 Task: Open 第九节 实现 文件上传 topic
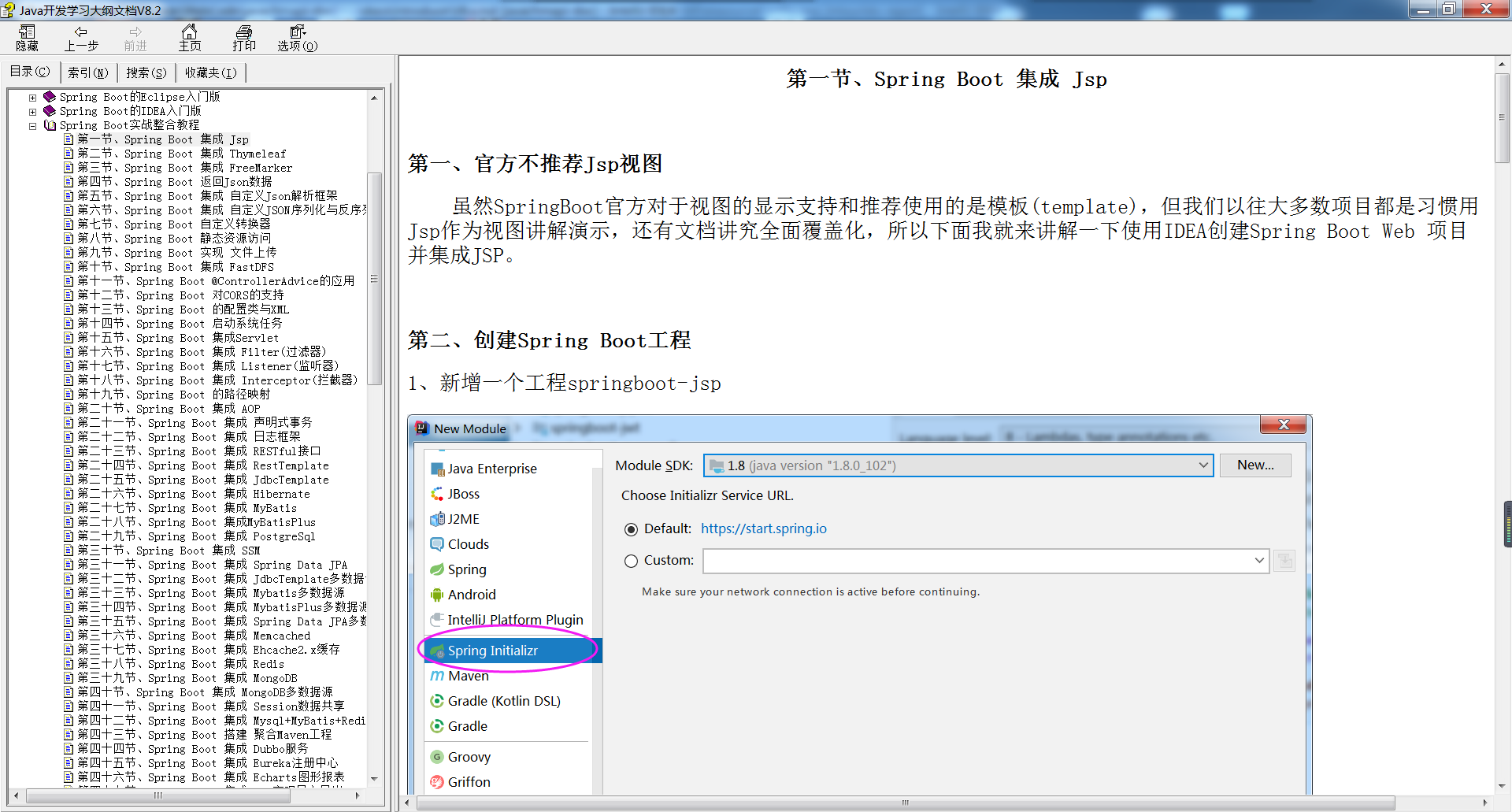click(176, 253)
